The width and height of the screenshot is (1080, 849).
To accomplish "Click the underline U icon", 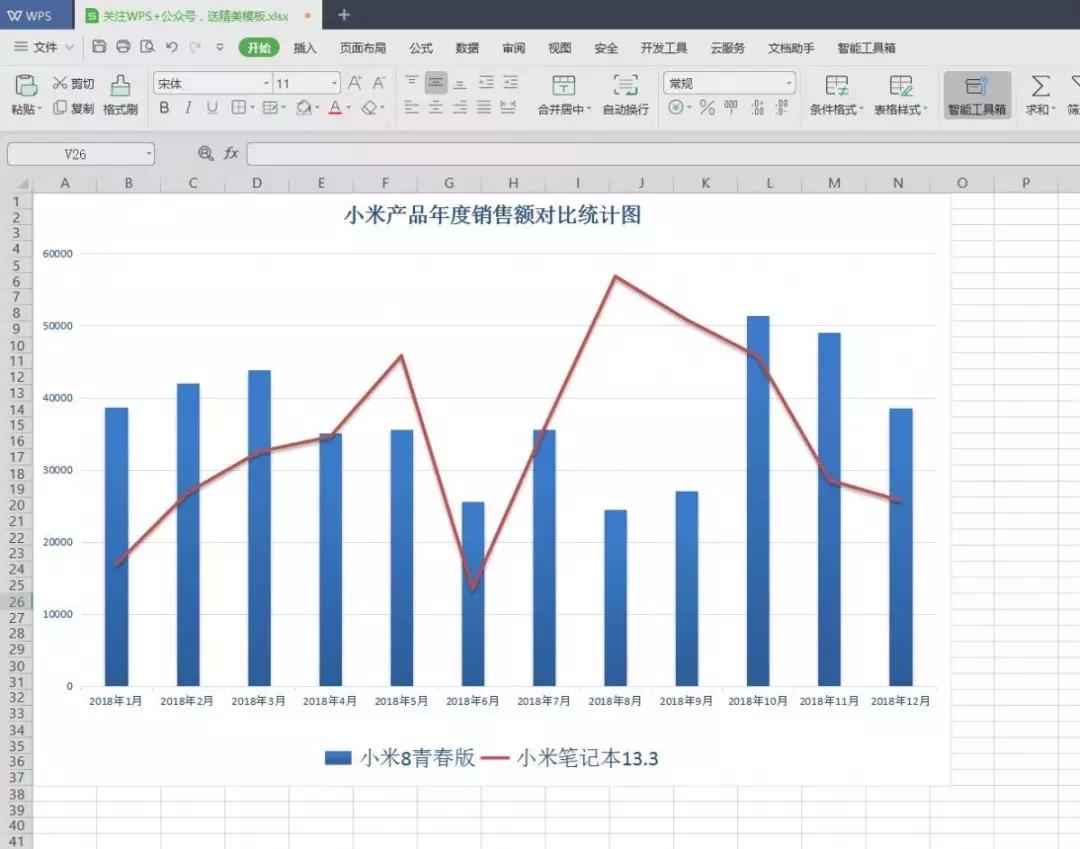I will point(212,109).
